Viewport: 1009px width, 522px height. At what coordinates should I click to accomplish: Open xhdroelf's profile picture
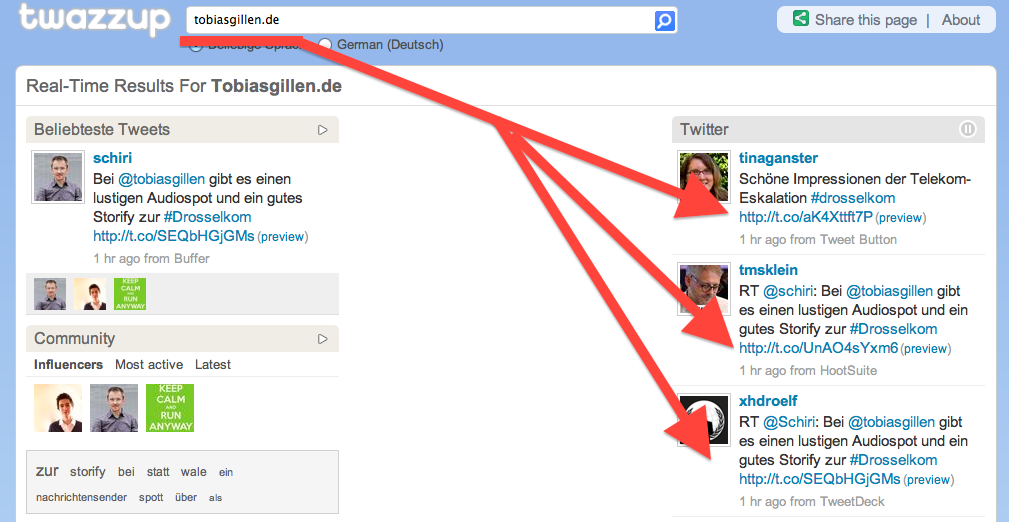[x=705, y=420]
